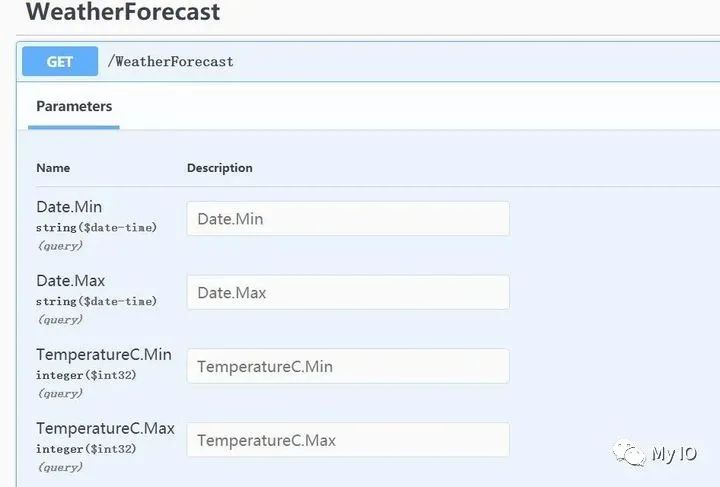This screenshot has width=720, height=487.
Task: Click the Description column header
Action: click(219, 168)
